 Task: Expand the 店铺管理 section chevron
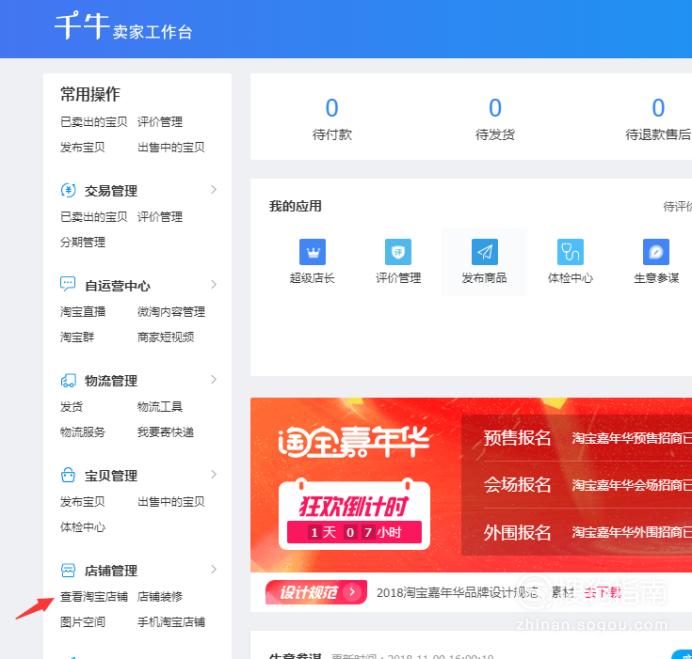[214, 569]
